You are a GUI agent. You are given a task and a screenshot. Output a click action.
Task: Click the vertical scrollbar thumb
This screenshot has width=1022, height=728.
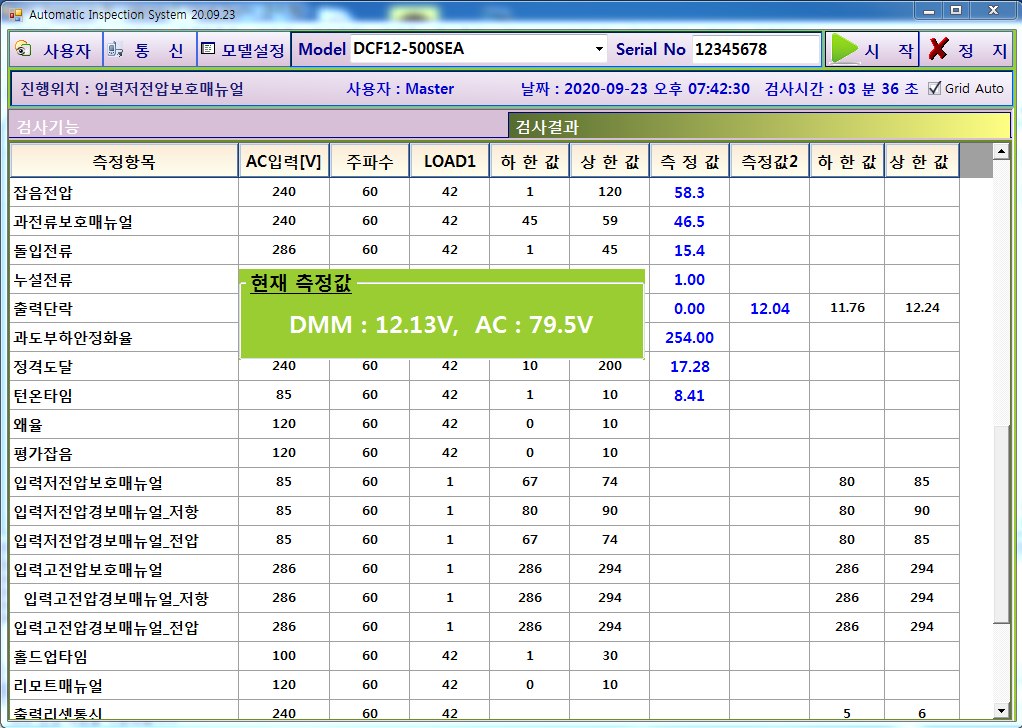[x=1001, y=525]
